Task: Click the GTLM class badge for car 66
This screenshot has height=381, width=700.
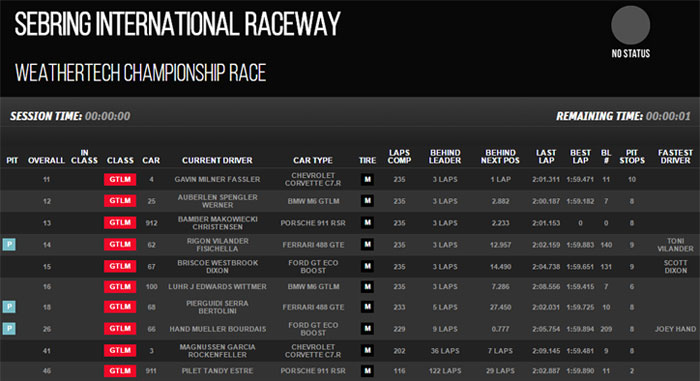Action: (120, 328)
